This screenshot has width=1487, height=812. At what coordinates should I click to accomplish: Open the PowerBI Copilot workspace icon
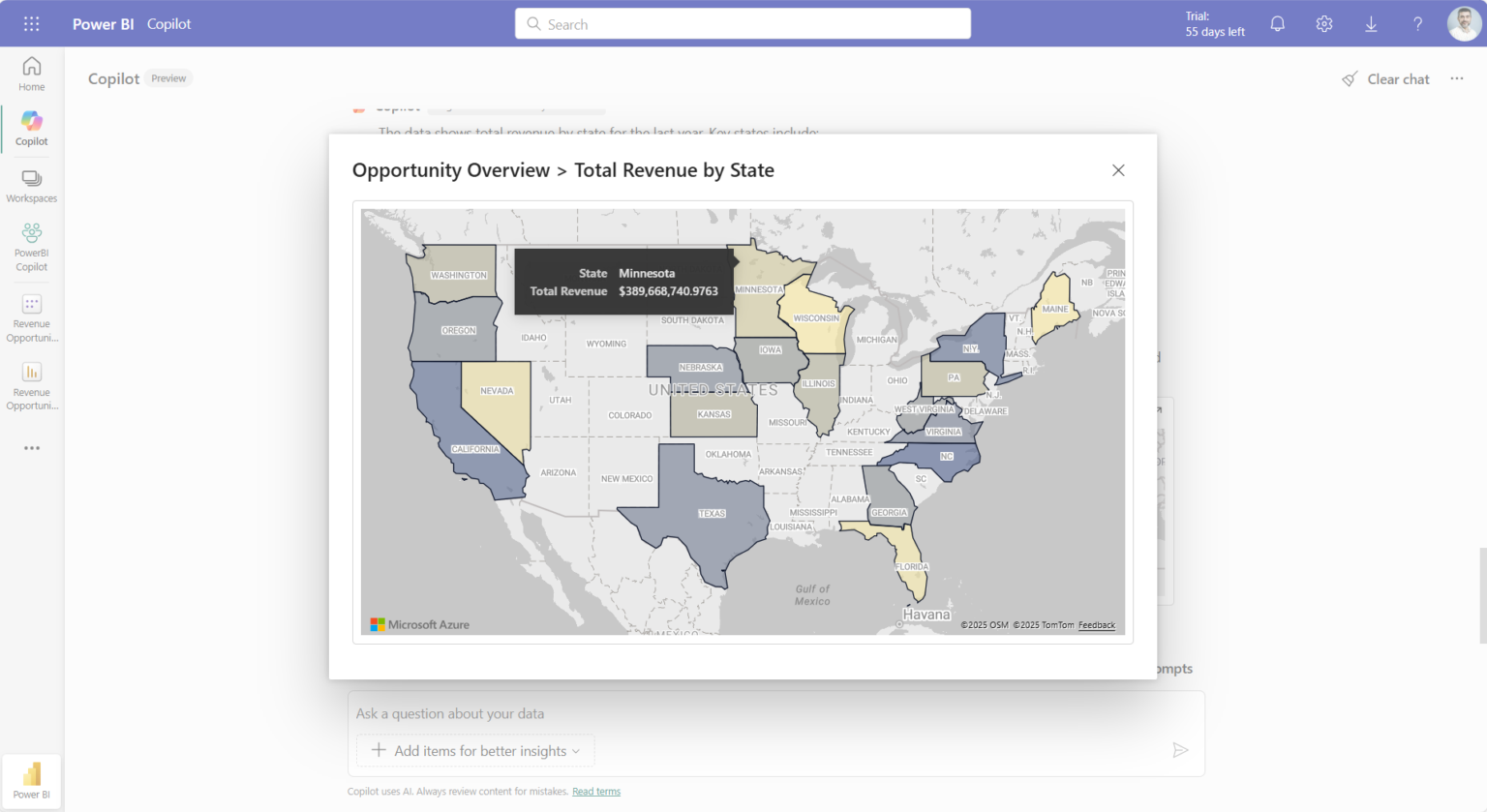click(32, 246)
